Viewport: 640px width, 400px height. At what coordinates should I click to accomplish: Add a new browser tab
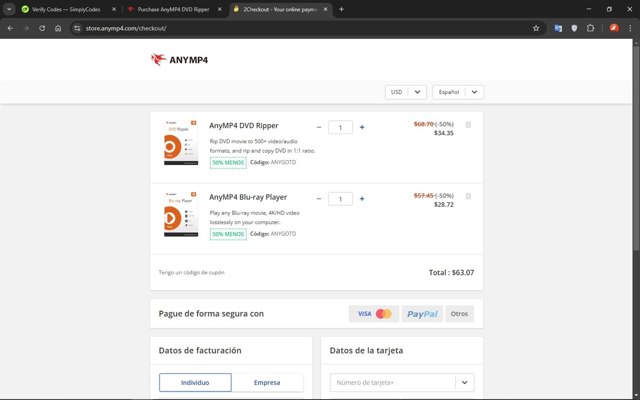[341, 9]
